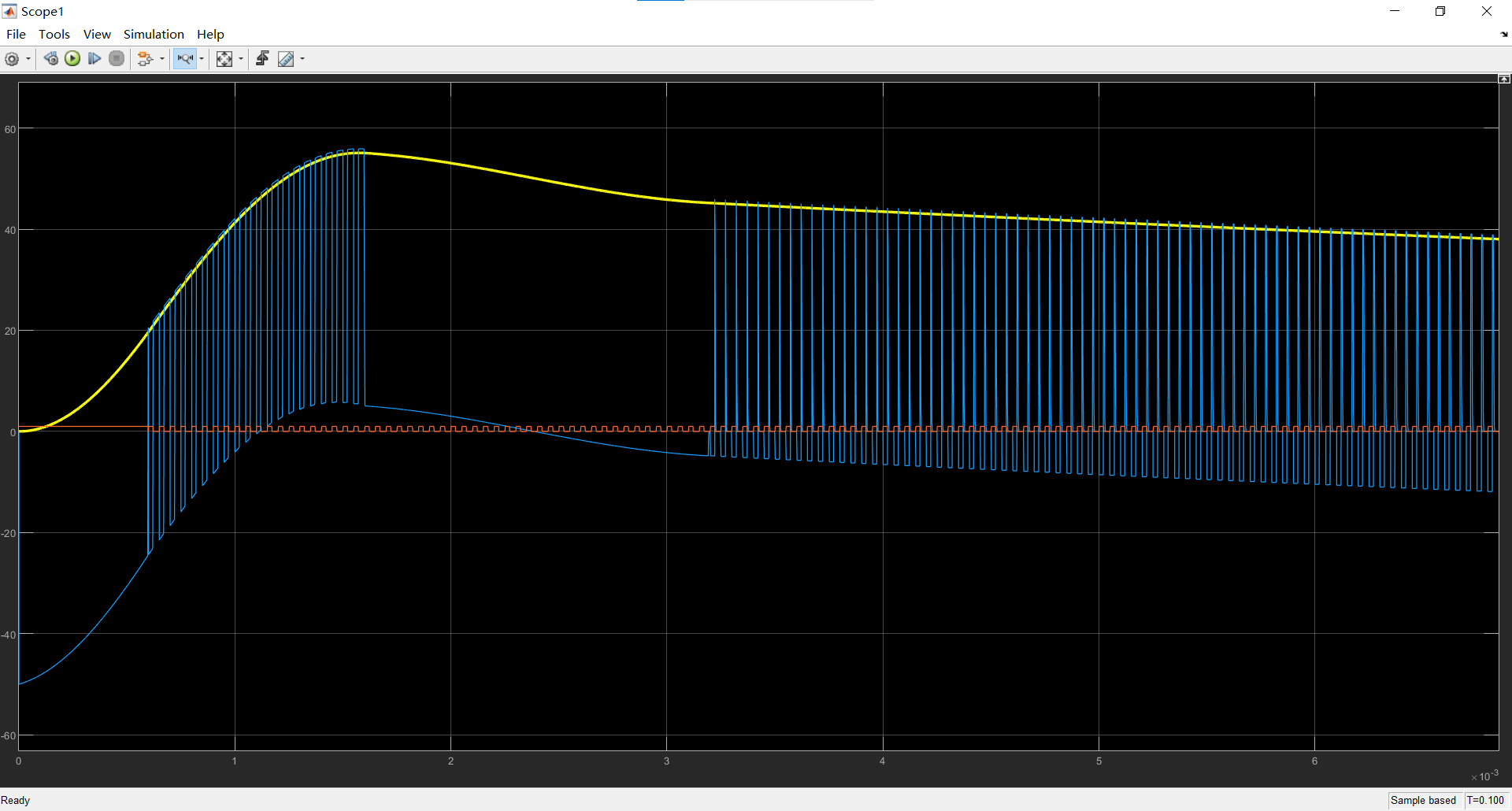This screenshot has width=1512, height=811.
Task: Click the Sample based status label
Action: tap(1423, 800)
